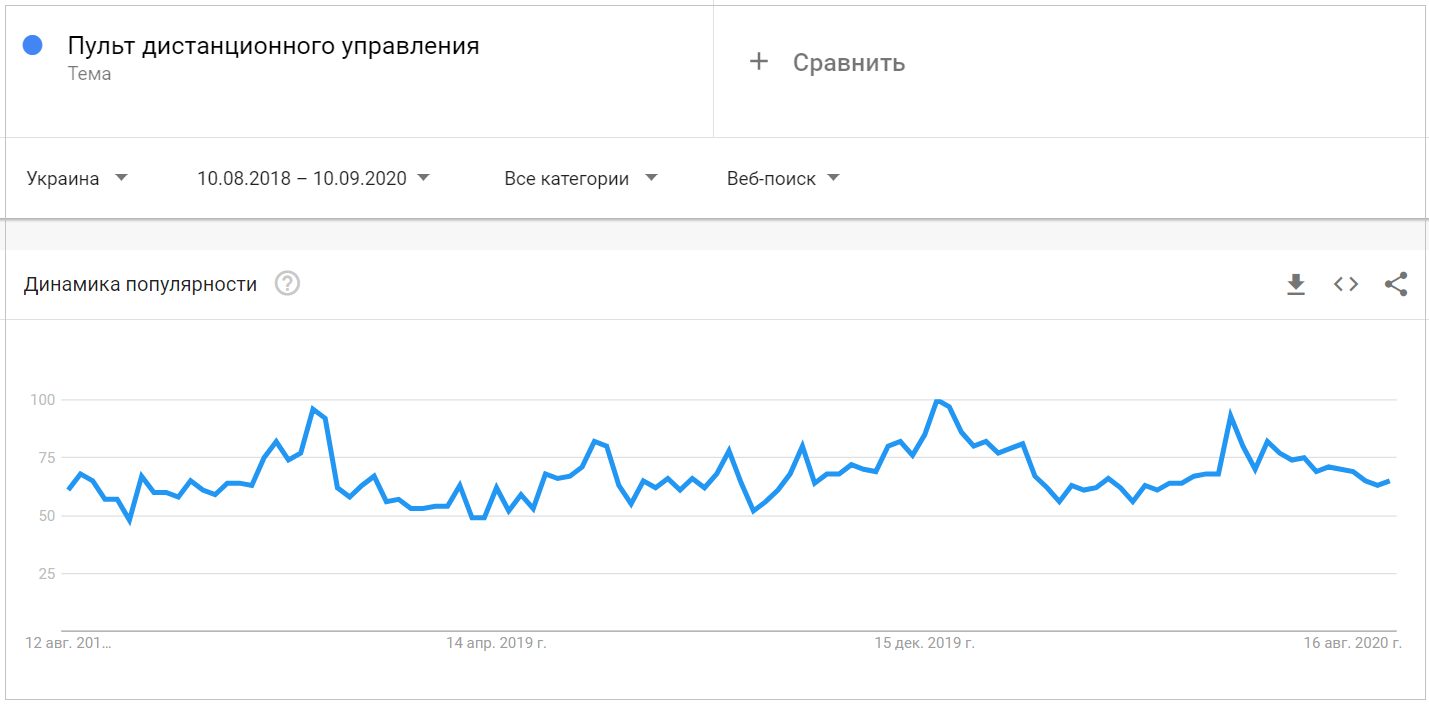Screen dimensions: 1429x705
Task: Click the 50 value gridline label
Action: 46,516
